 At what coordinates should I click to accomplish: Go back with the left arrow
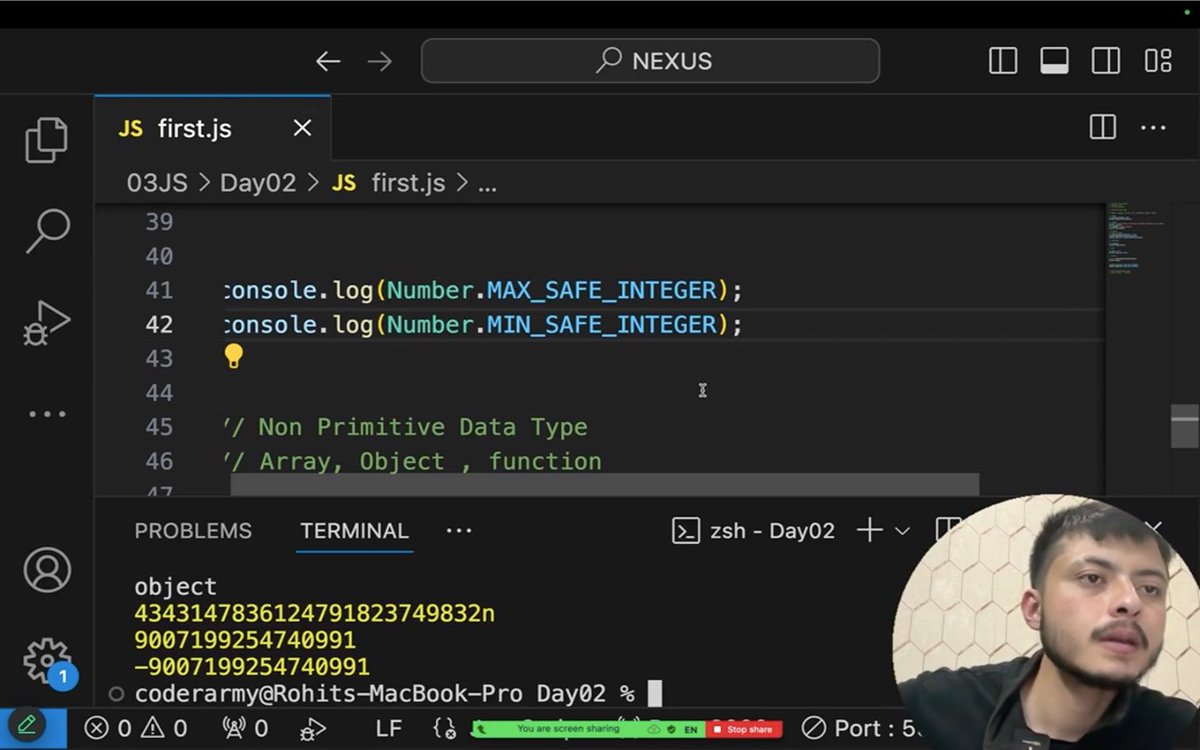tap(328, 61)
